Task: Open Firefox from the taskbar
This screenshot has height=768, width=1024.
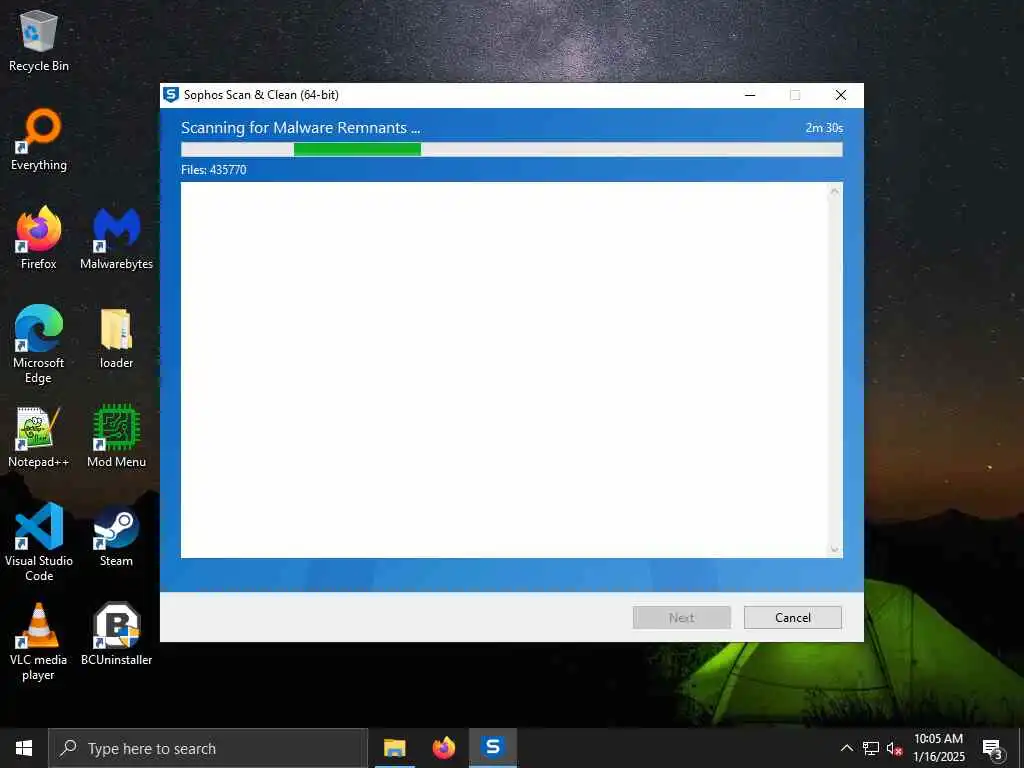Action: [x=444, y=748]
